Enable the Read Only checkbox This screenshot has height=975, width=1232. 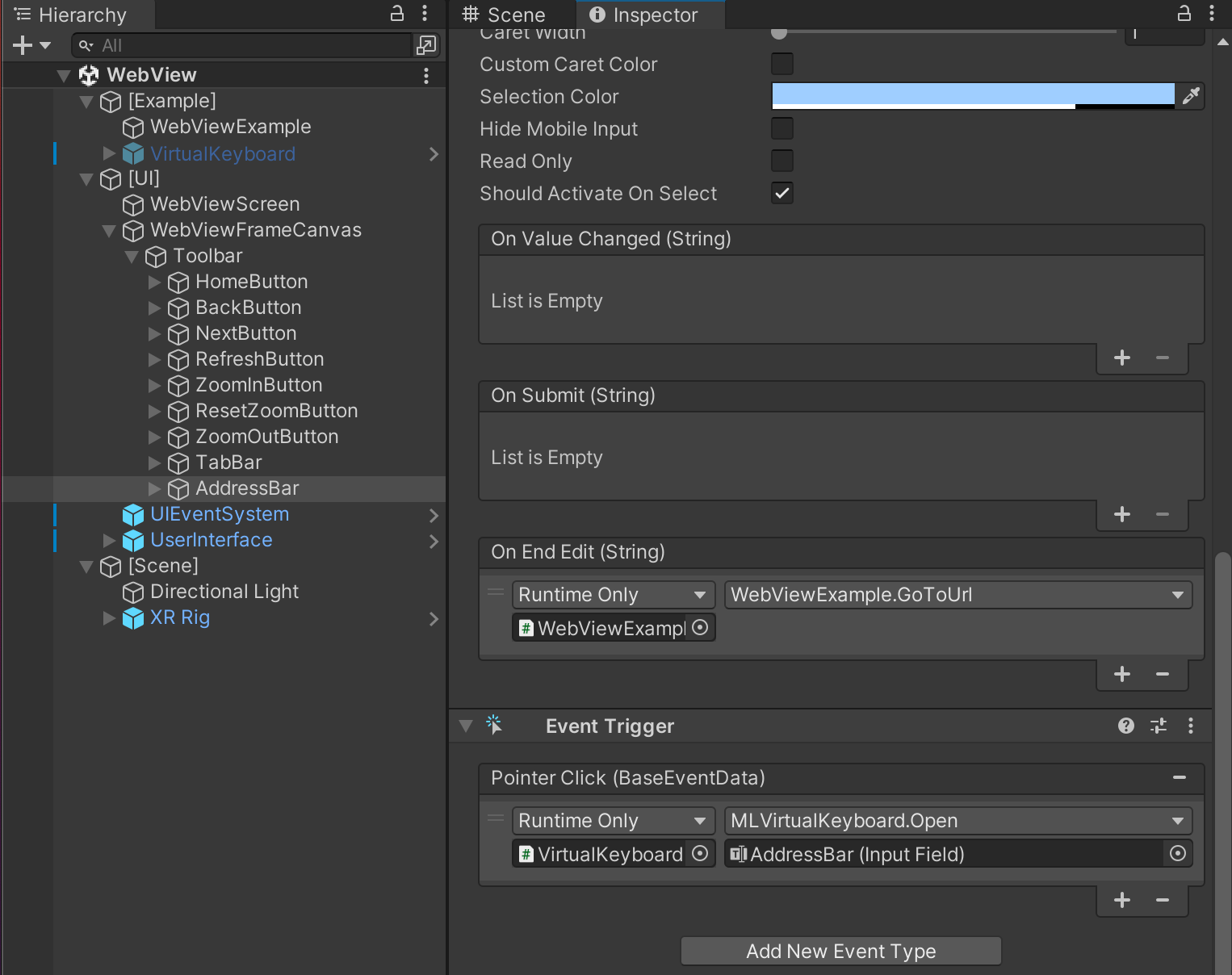(782, 161)
